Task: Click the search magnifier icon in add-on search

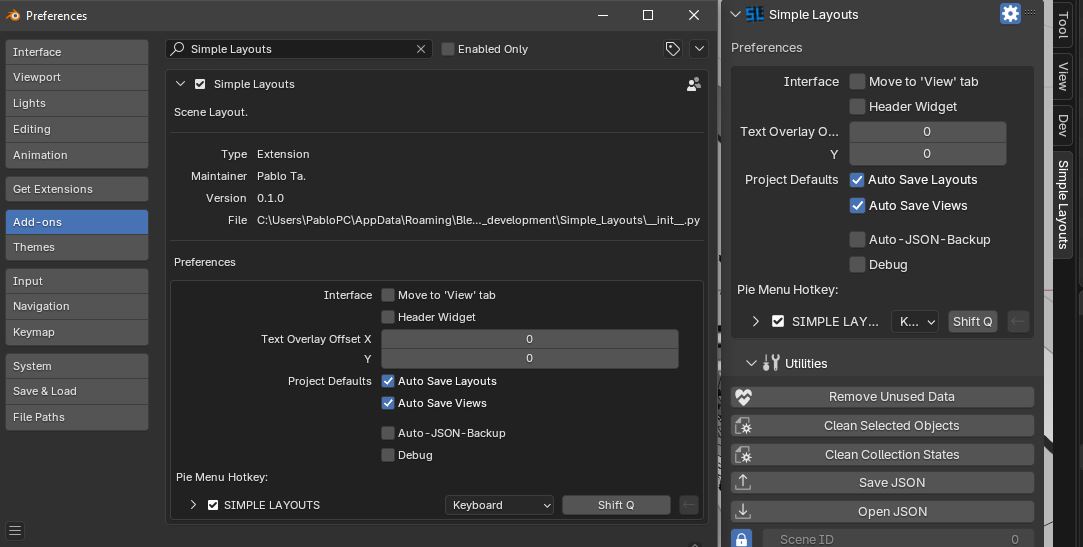Action: tap(178, 48)
